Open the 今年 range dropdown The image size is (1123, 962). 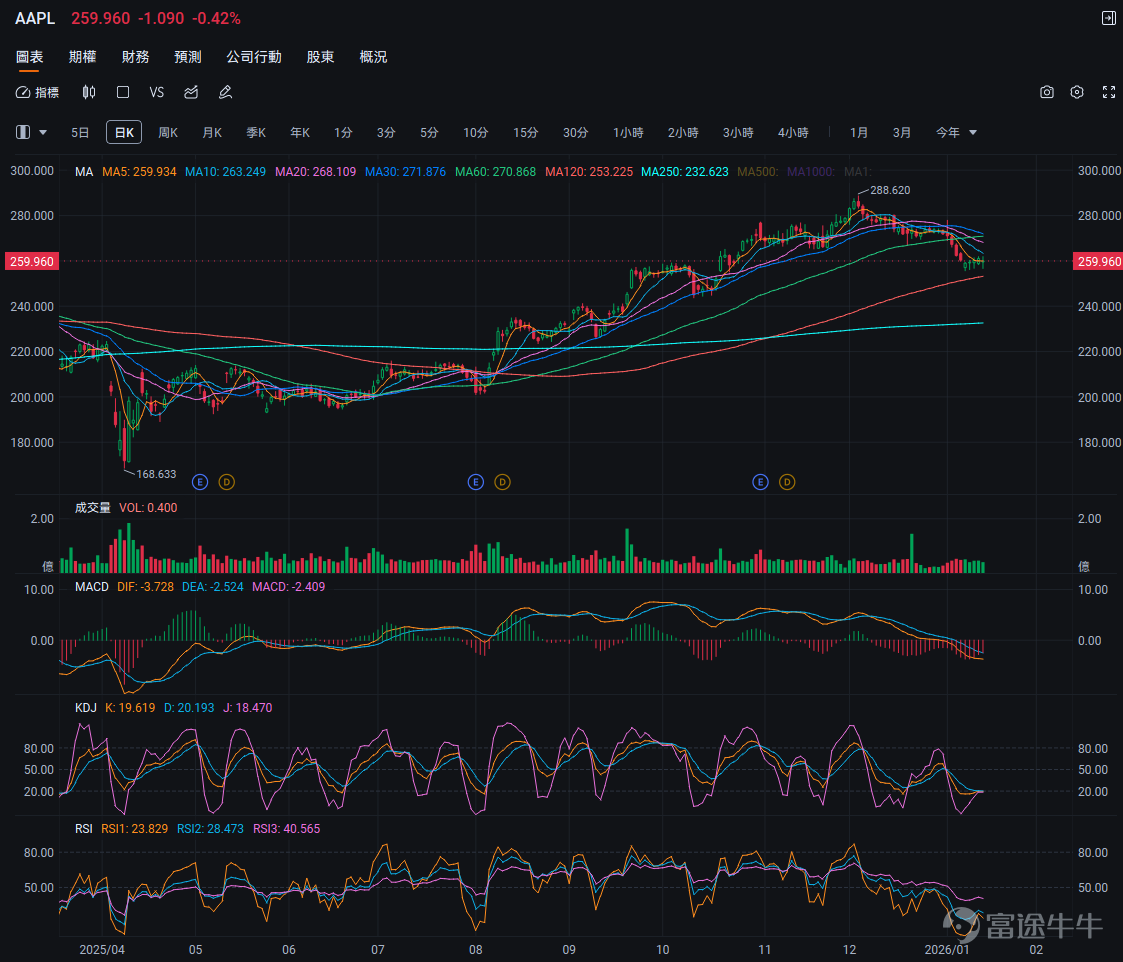point(956,133)
